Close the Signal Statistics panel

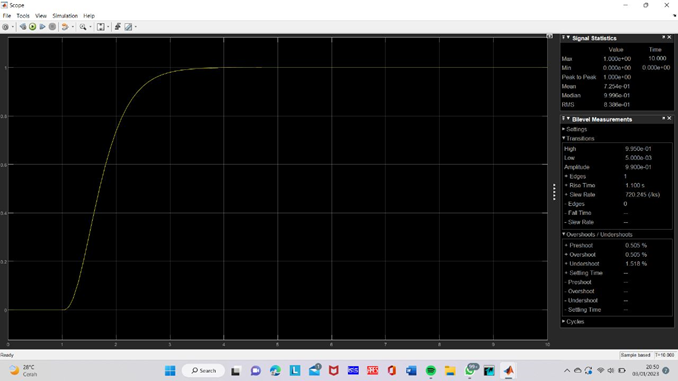669,38
